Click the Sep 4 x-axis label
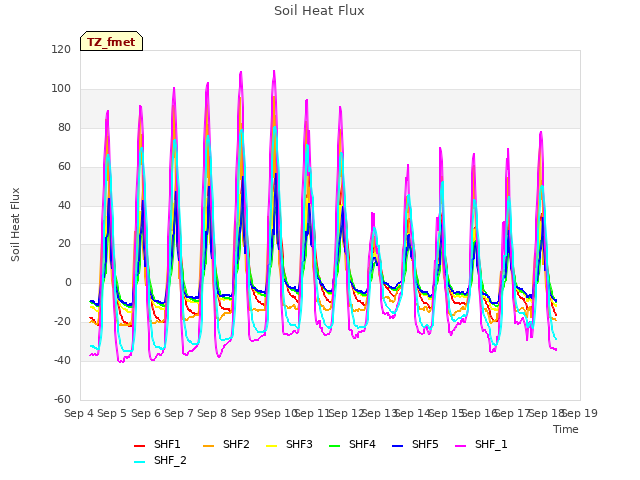This screenshot has height=480, width=640. [x=79, y=413]
